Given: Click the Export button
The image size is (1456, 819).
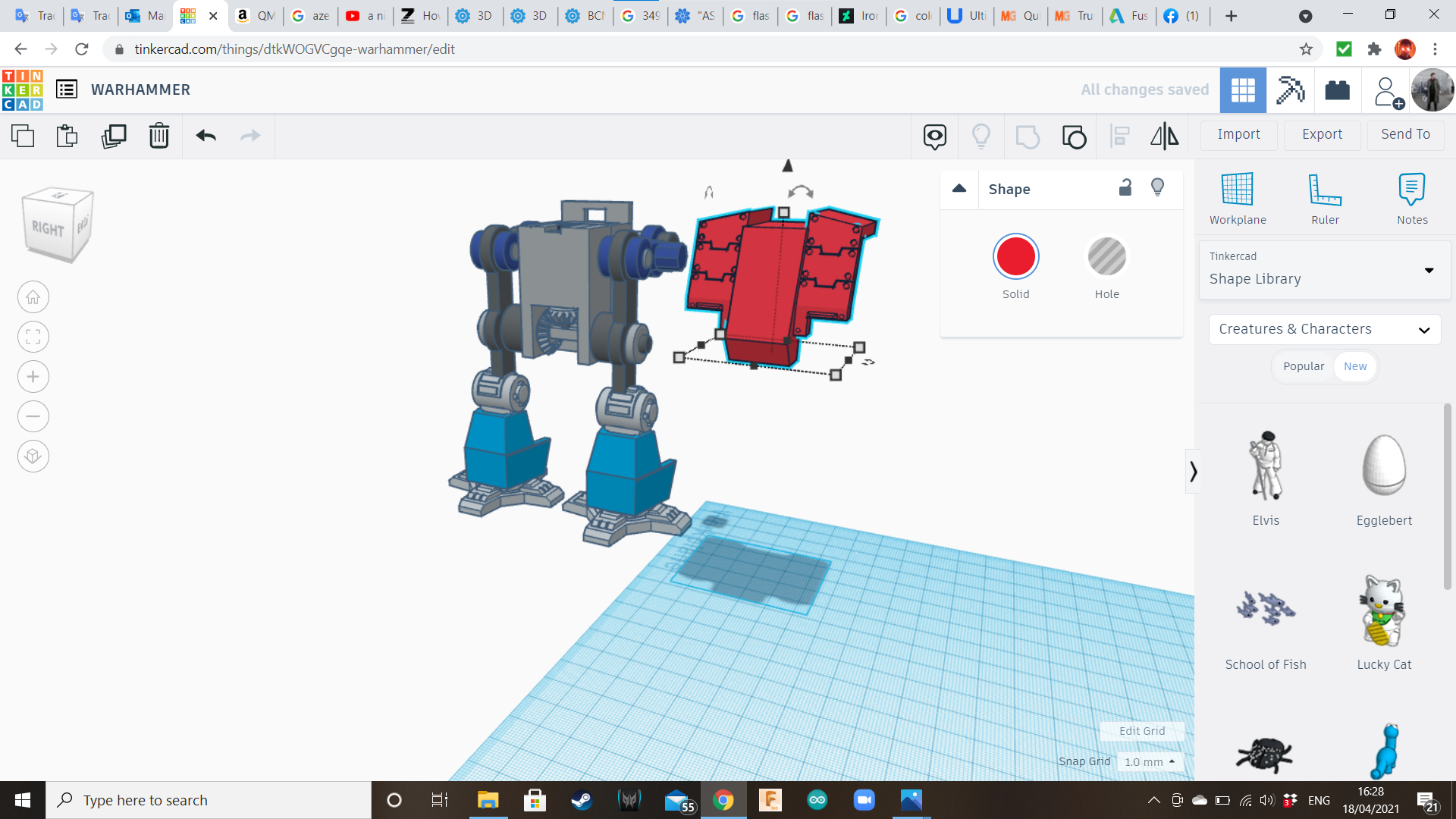Looking at the screenshot, I should (x=1322, y=134).
